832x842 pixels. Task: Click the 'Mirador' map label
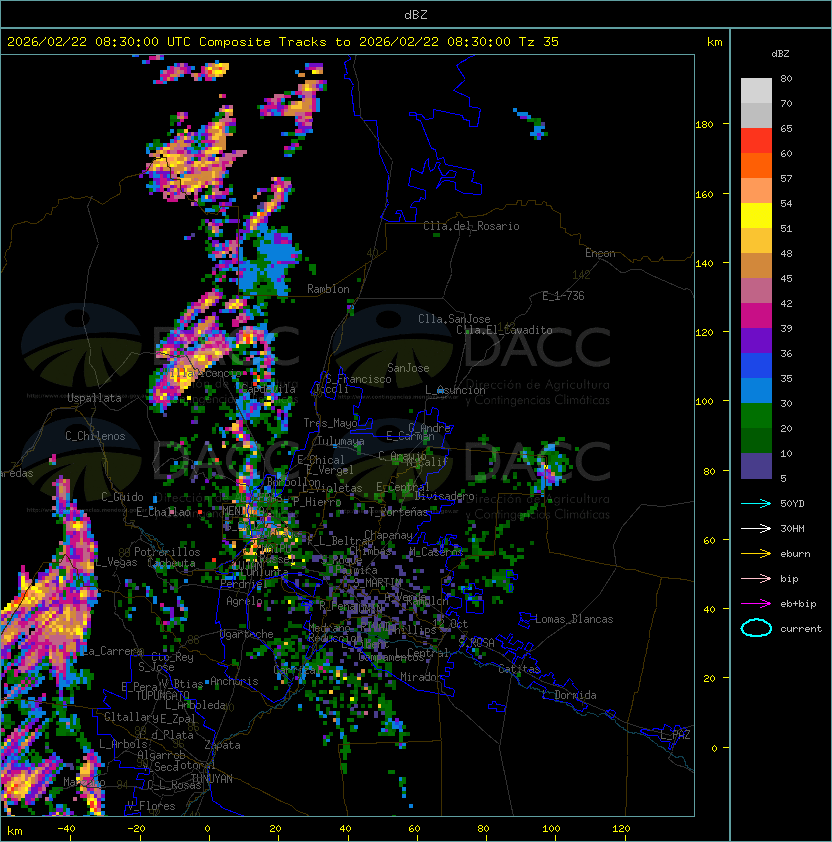(421, 677)
